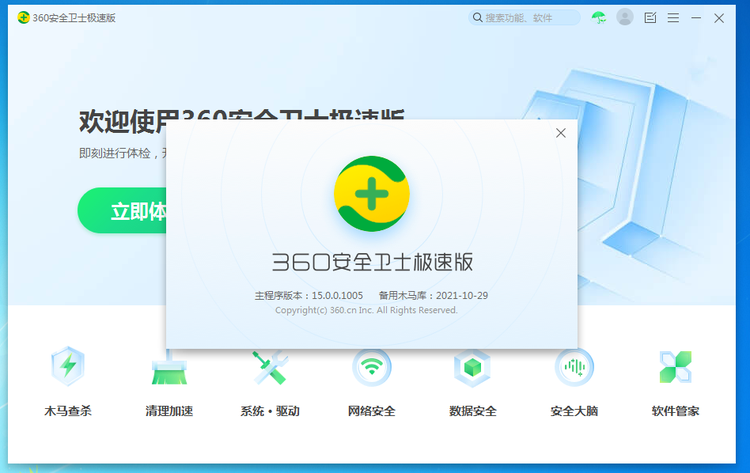Open the 软件管家 clover icon
Screen dimensions: 750x473
tap(675, 367)
